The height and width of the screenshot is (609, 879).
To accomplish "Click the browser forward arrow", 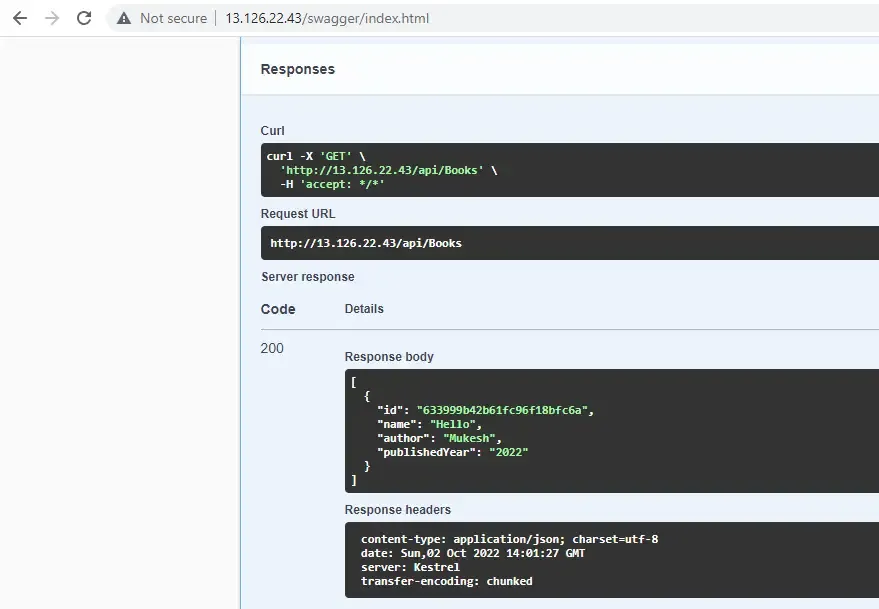I will click(x=50, y=18).
